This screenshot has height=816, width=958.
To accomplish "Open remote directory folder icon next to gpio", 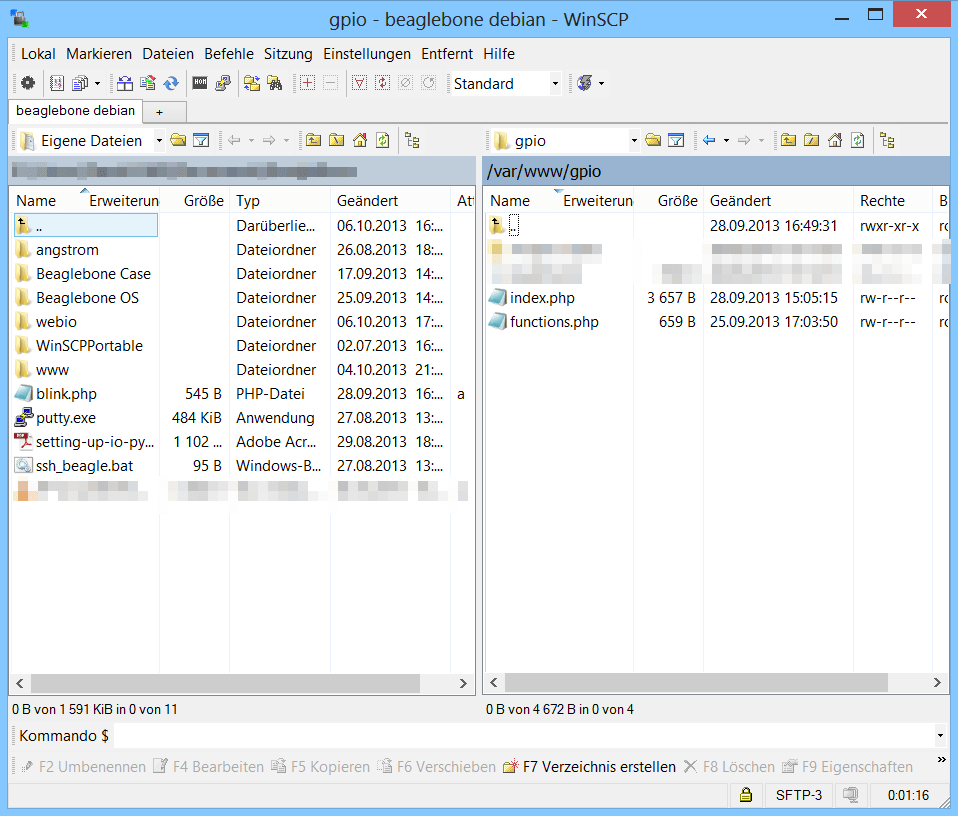I will pyautogui.click(x=653, y=140).
